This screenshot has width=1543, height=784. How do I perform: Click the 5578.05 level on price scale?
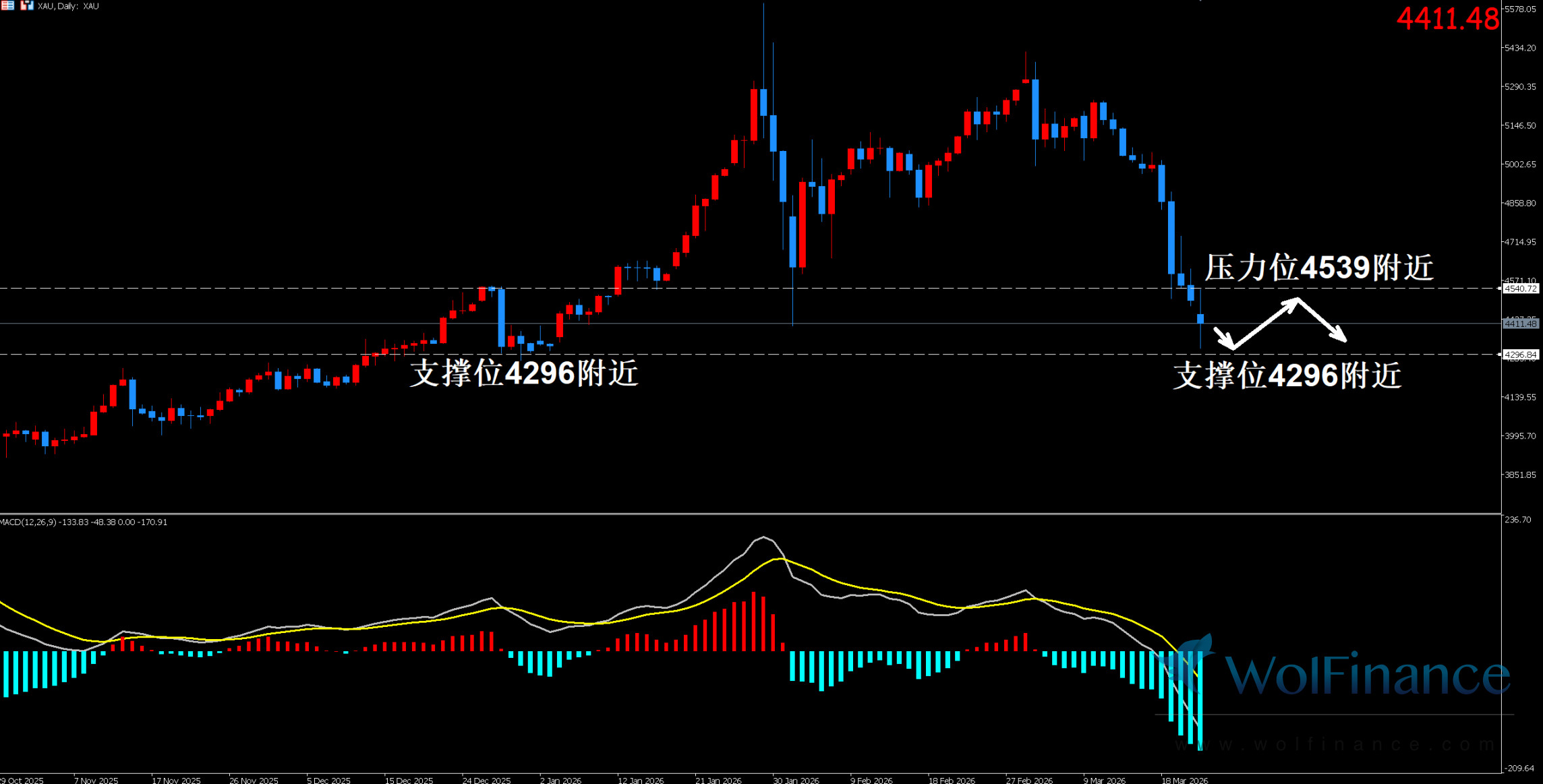1520,9
